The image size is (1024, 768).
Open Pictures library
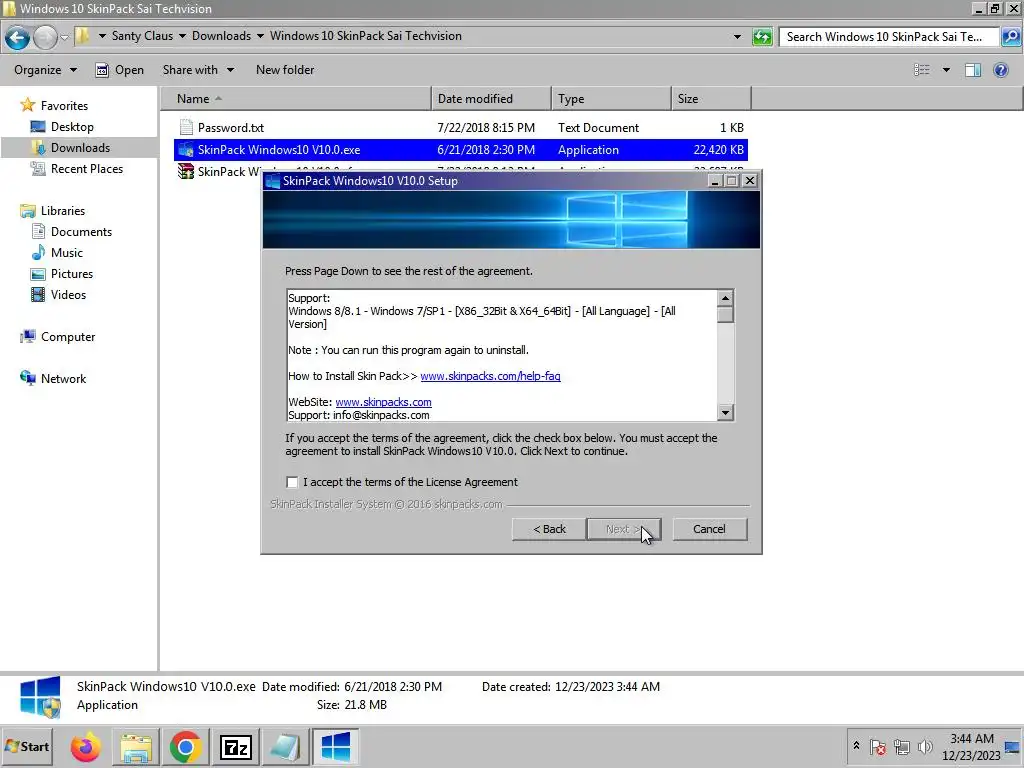72,274
